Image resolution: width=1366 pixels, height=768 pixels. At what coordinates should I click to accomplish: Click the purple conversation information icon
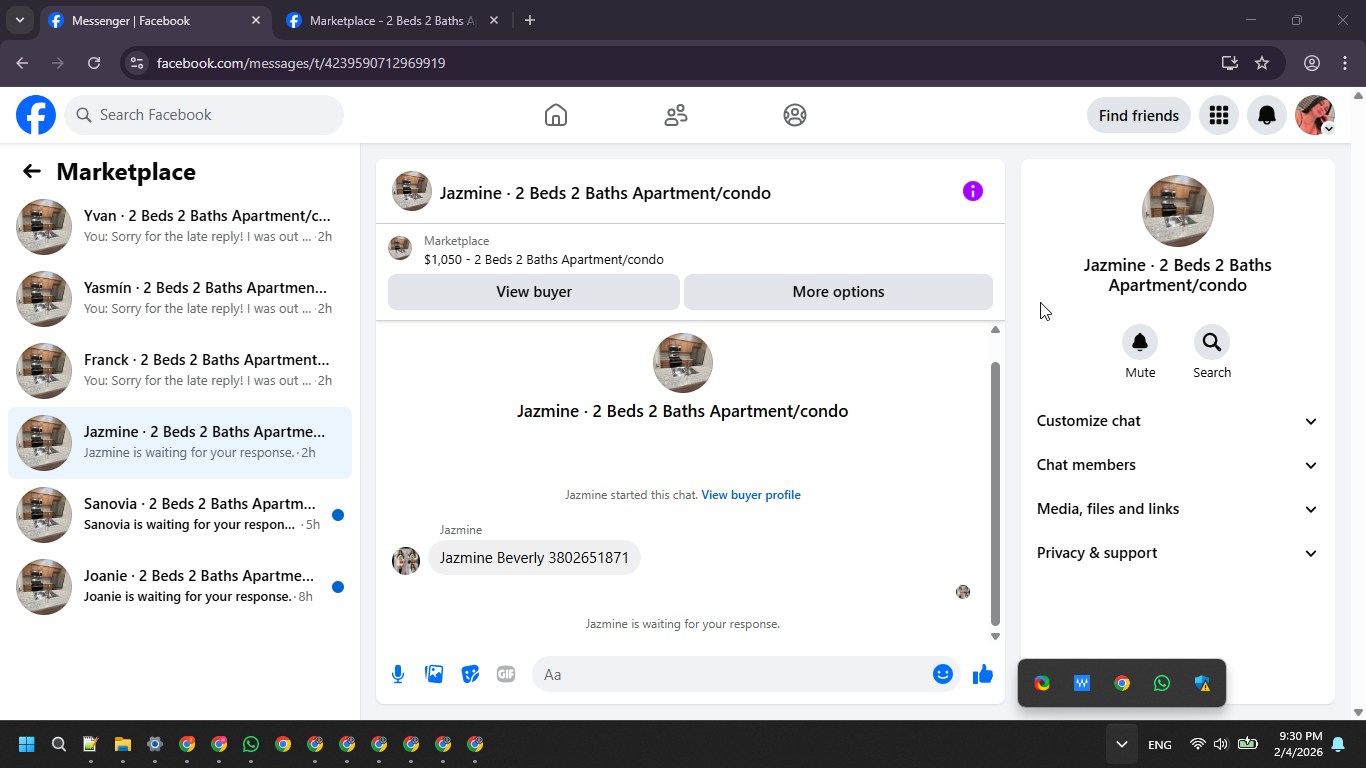(x=973, y=191)
